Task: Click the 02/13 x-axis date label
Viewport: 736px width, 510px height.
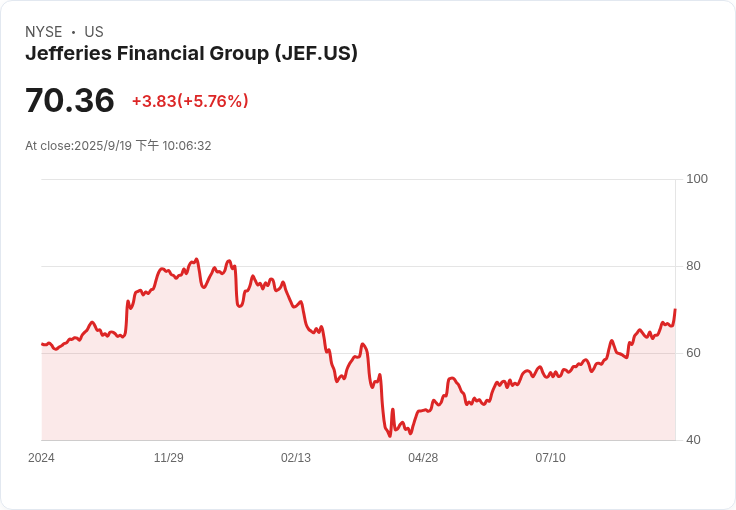Action: point(296,458)
